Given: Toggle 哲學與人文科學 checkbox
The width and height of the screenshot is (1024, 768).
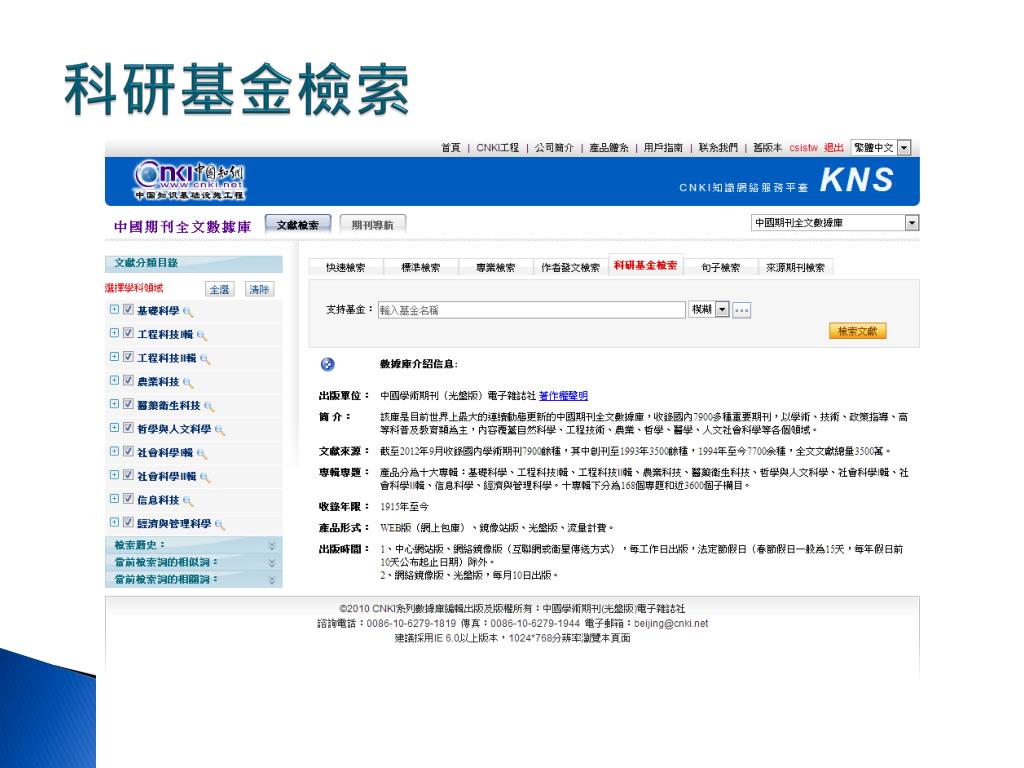Looking at the screenshot, I should (x=128, y=428).
